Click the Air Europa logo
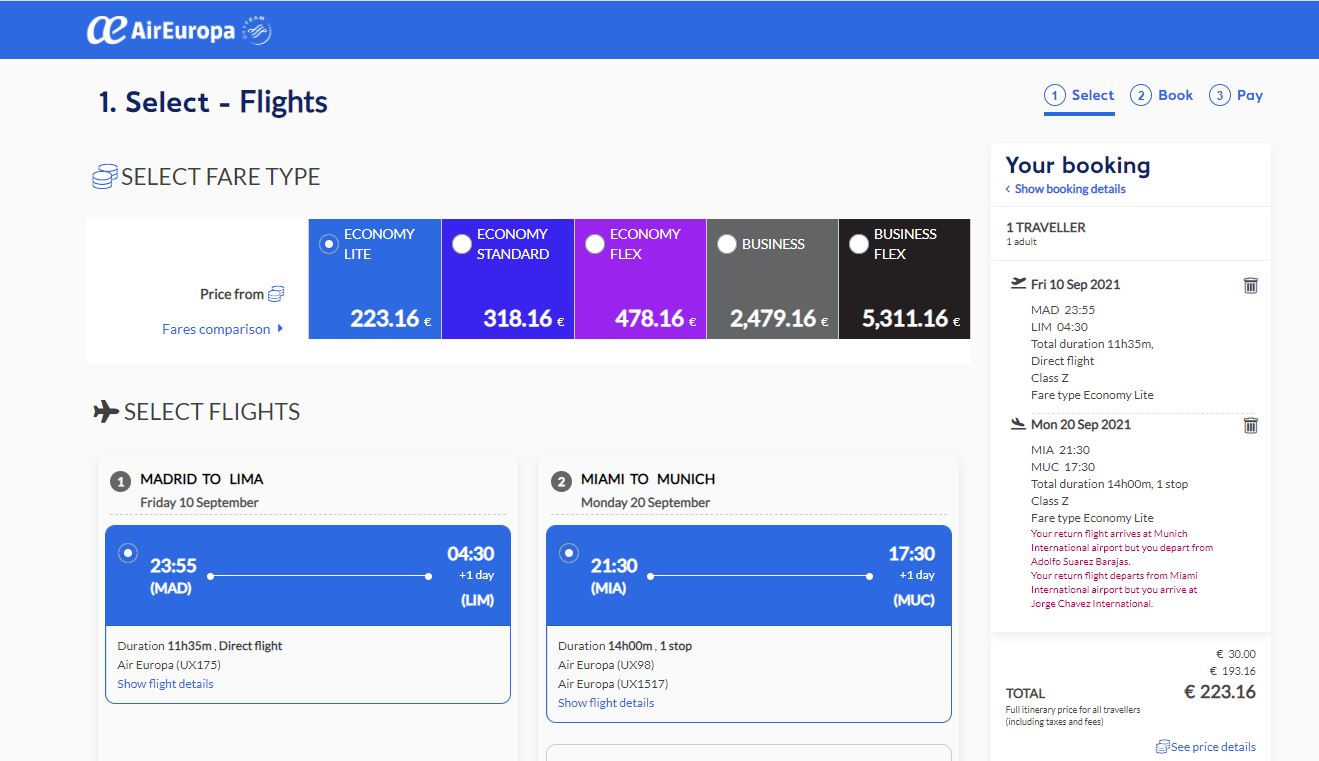 161,31
